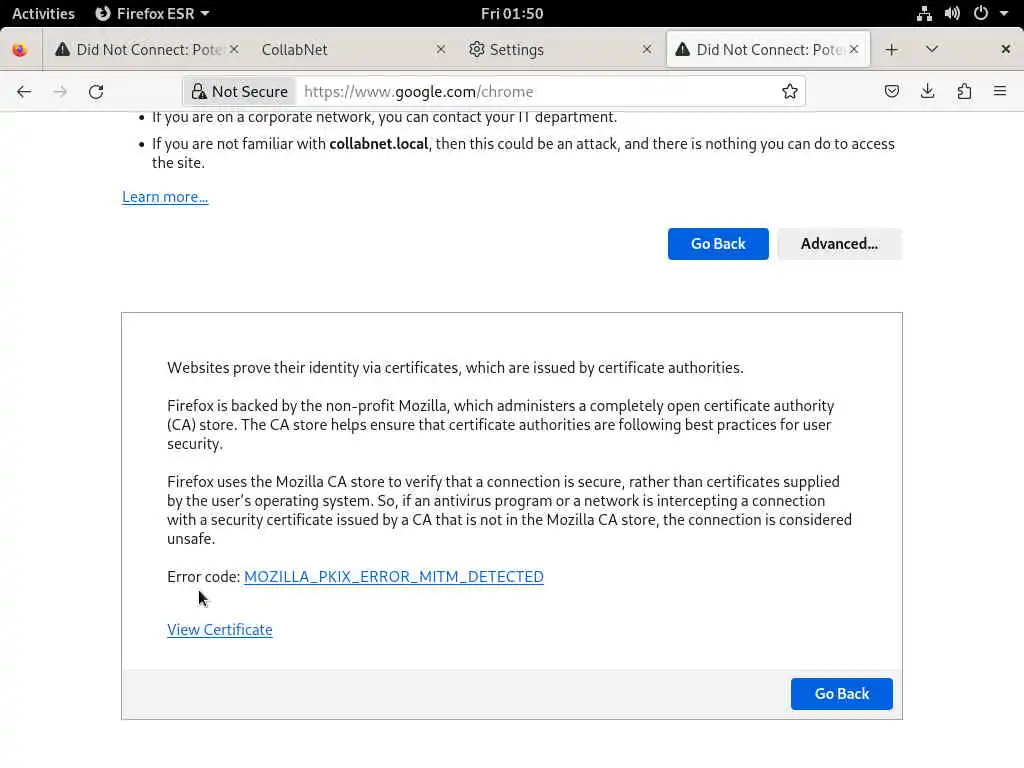Switch to the CollabNet tab
This screenshot has width=1024, height=768.
click(x=353, y=50)
